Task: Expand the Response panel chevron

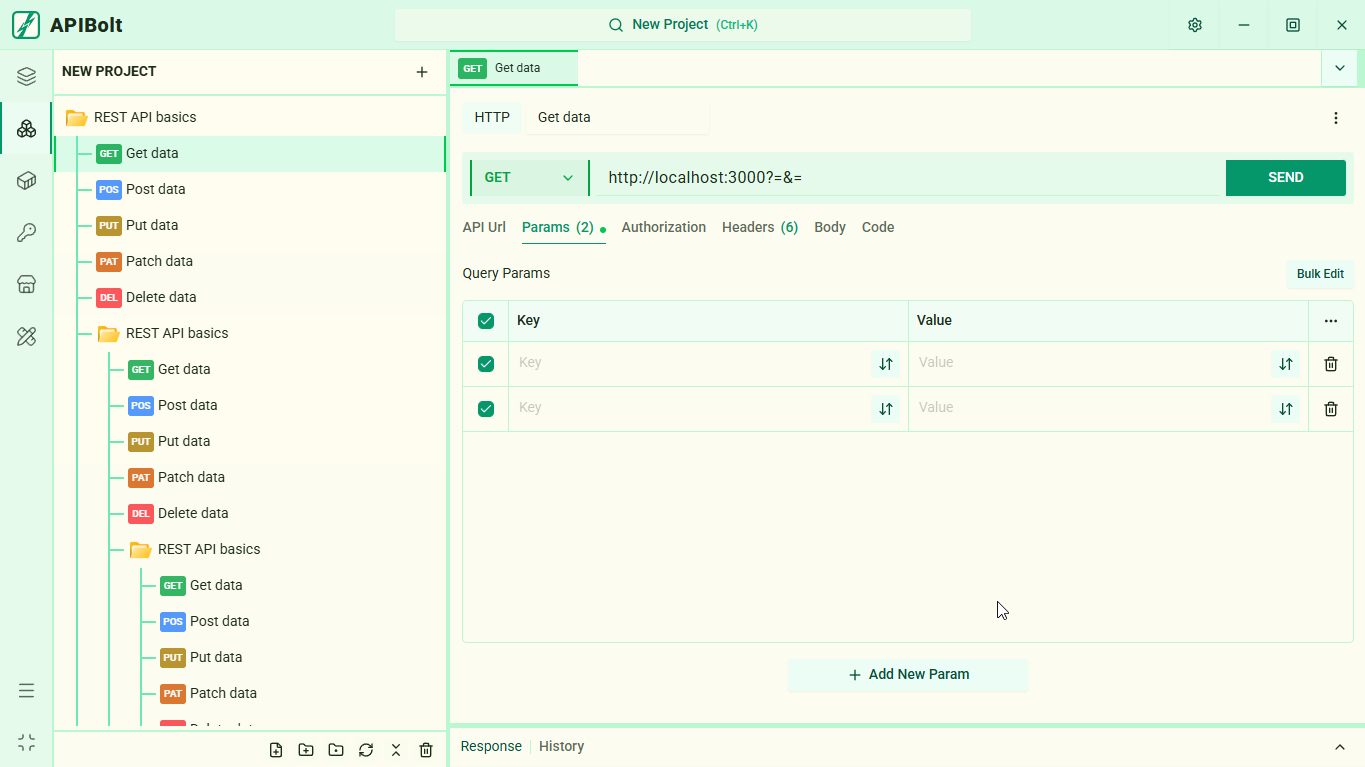Action: pos(1340,747)
